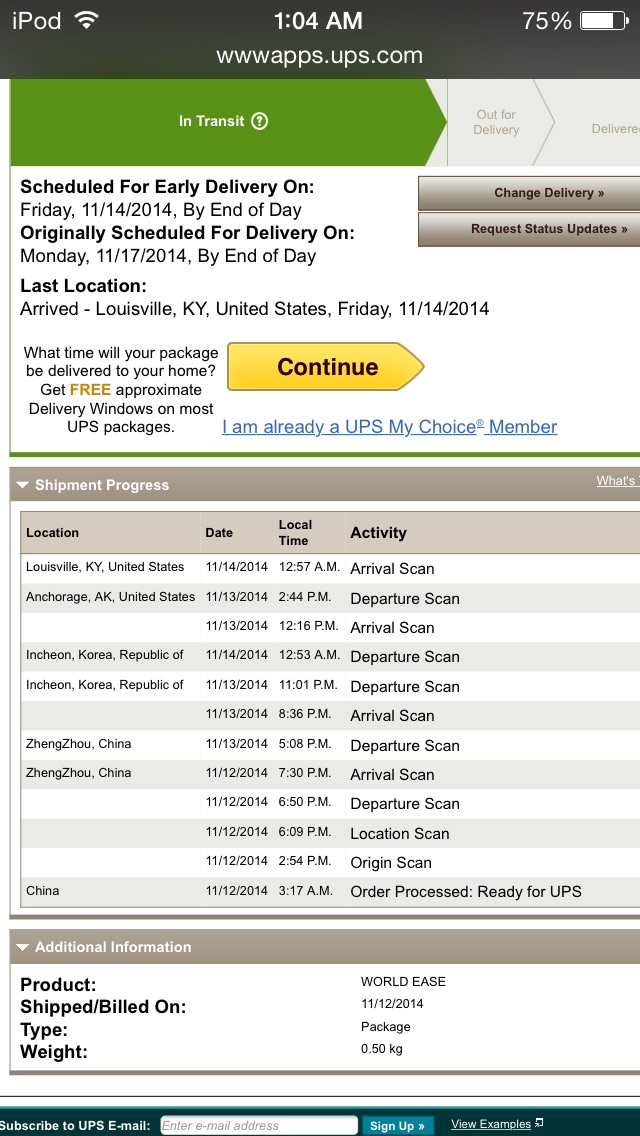The image size is (640, 1136).
Task: Tap the Wi-Fi status icon
Action: [x=87, y=21]
